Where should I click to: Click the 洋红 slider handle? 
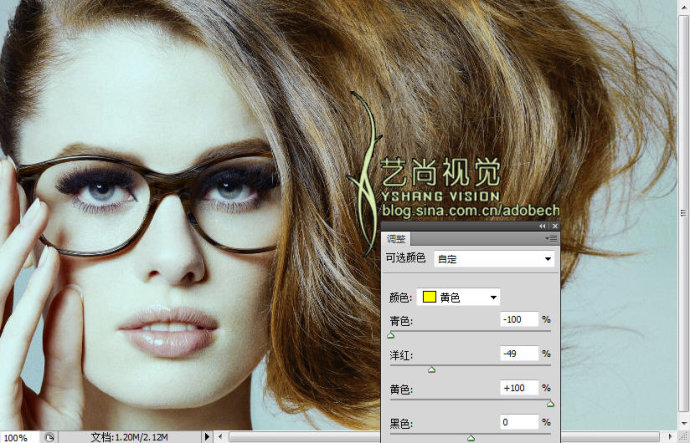pyautogui.click(x=432, y=370)
